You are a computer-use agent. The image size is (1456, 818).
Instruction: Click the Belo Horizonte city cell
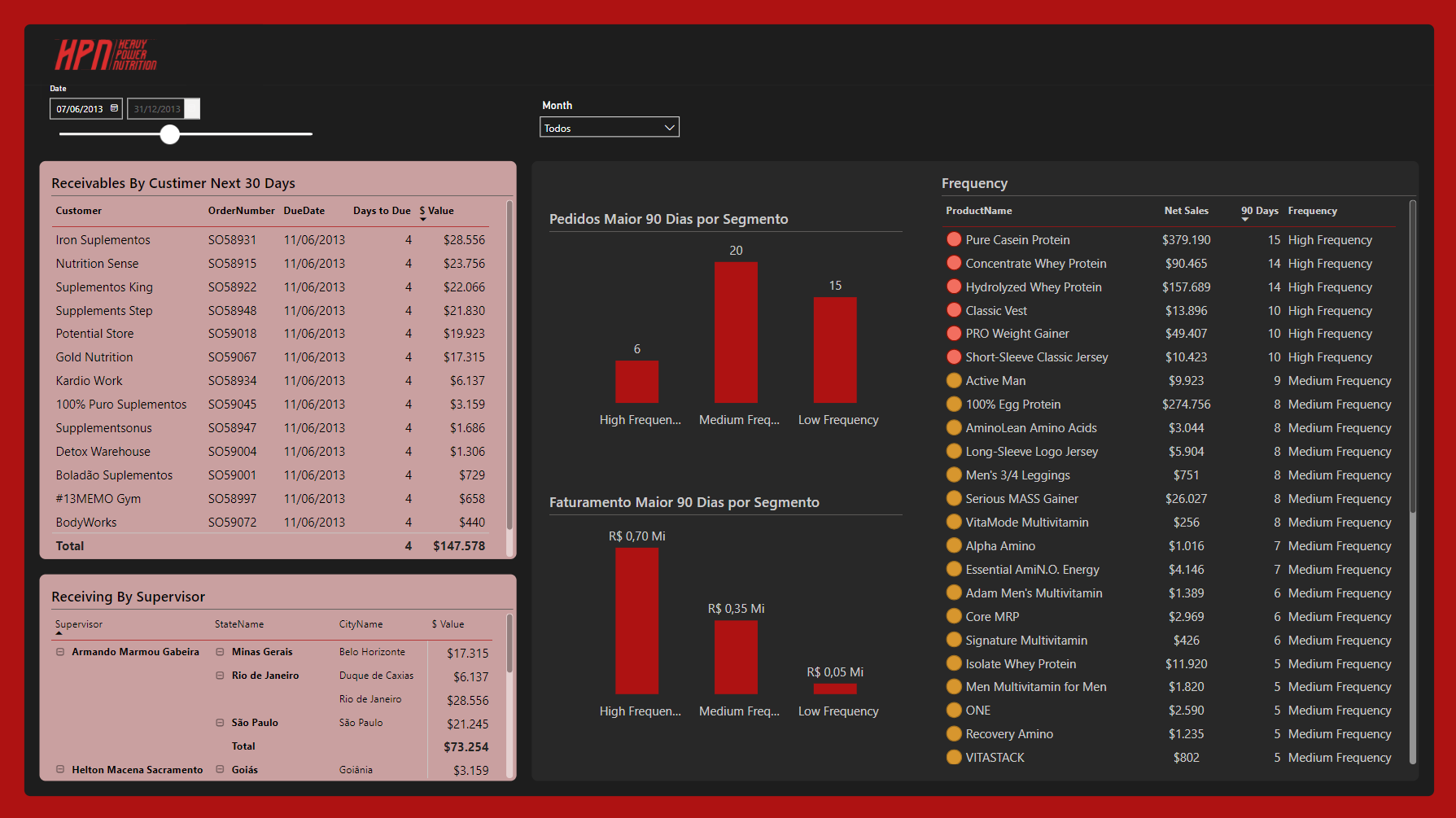(372, 652)
